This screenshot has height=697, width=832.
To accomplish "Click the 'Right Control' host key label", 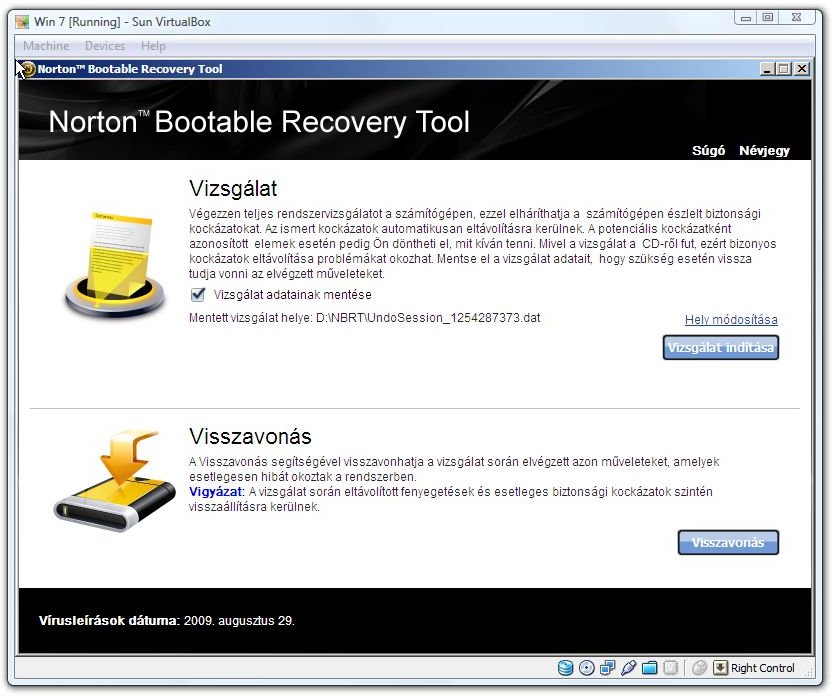I will coord(762,668).
